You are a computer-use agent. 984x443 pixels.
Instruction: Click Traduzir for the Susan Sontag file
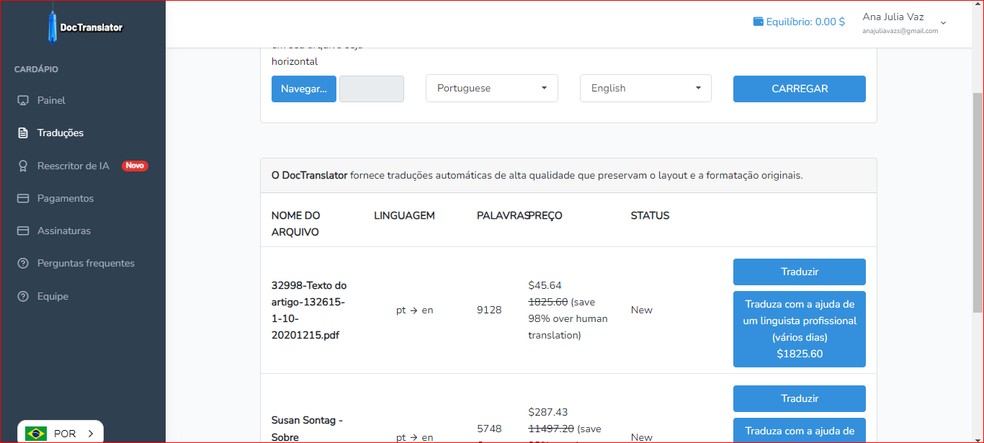click(800, 398)
